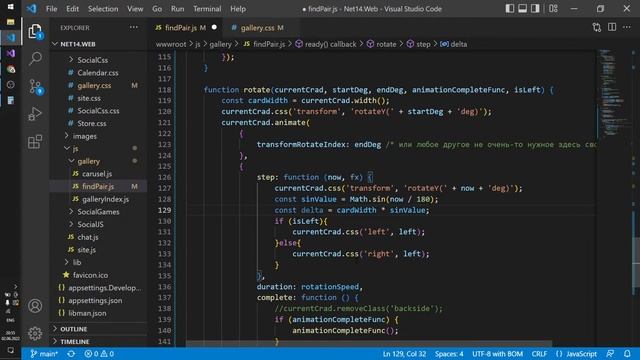This screenshot has height=360, width=640.
Task: Open the Terminal menu
Action: click(x=207, y=9)
